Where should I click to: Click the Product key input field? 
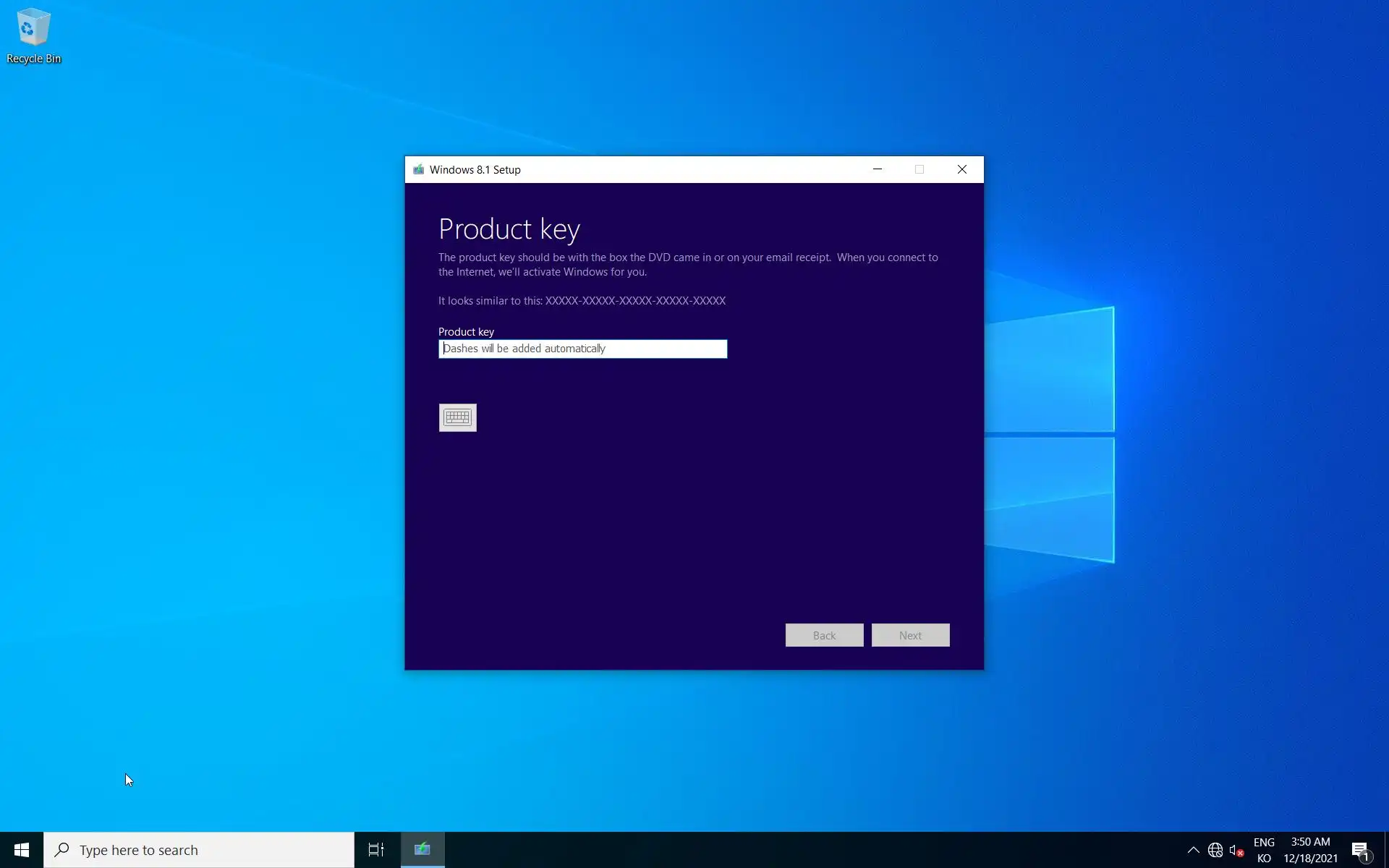coord(582,349)
